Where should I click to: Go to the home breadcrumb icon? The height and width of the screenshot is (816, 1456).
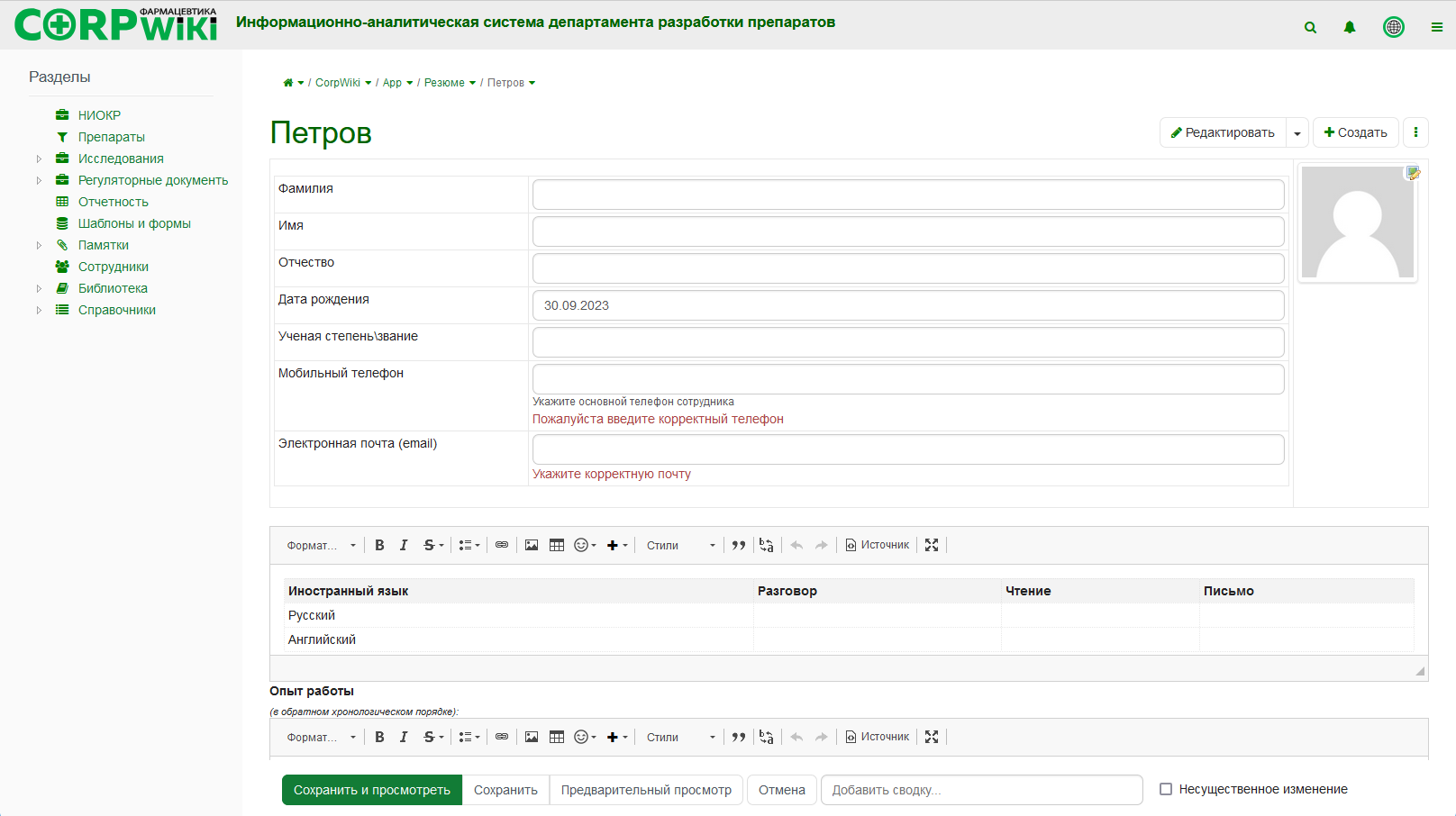point(288,83)
